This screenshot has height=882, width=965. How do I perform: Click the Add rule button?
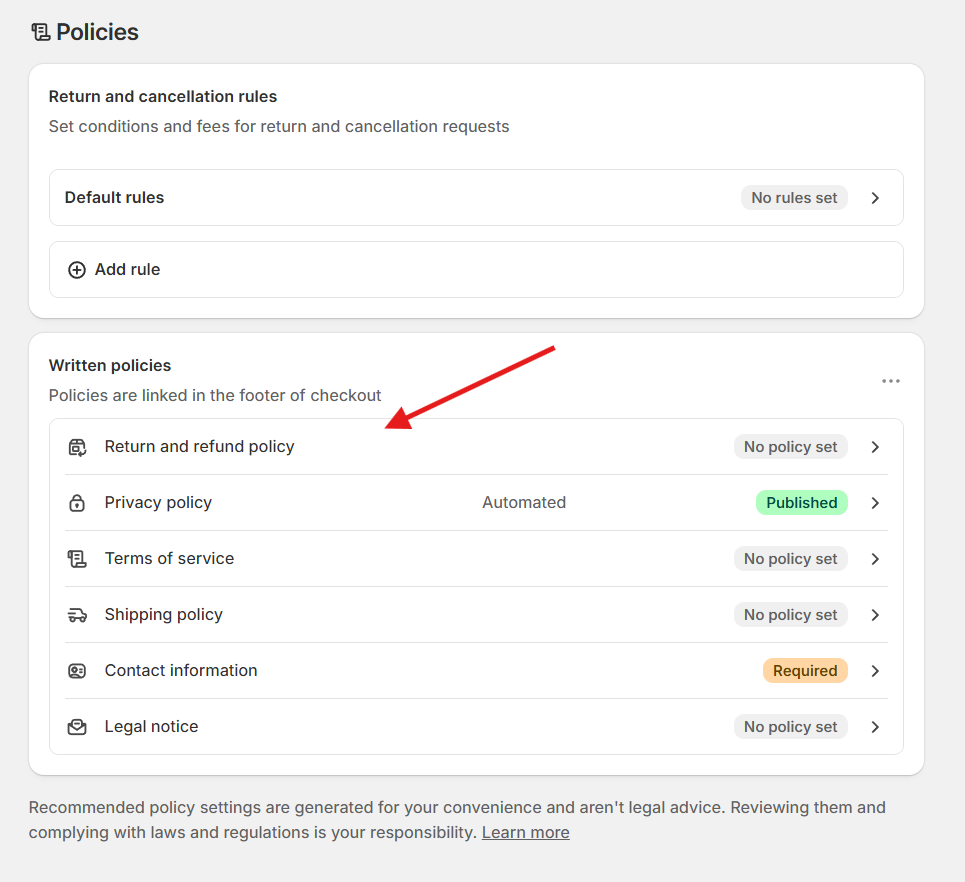[x=476, y=270]
